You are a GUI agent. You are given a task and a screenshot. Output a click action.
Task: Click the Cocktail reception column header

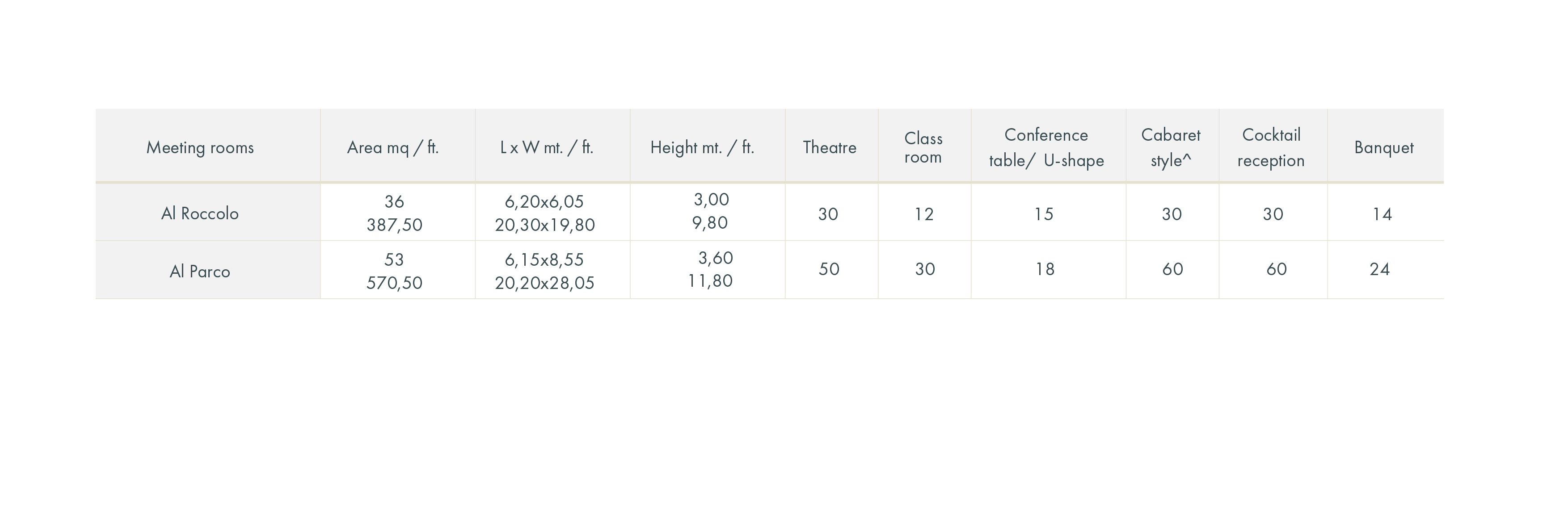click(1271, 147)
